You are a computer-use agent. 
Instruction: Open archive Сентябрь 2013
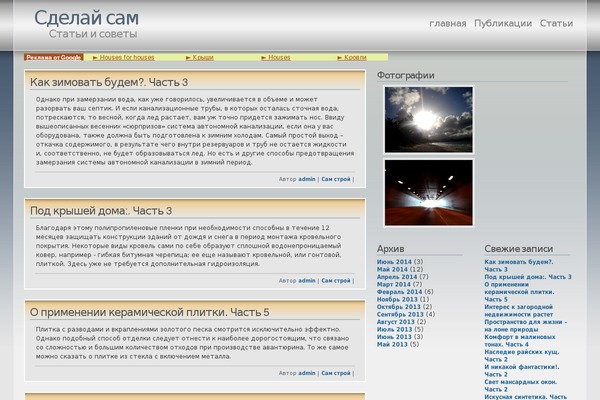click(x=400, y=314)
